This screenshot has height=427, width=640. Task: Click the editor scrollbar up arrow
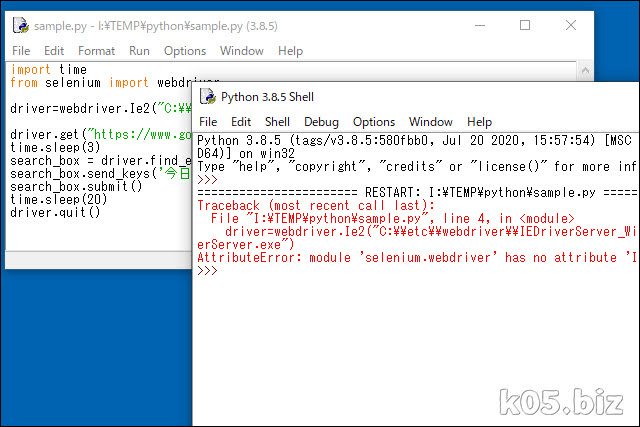[x=585, y=71]
